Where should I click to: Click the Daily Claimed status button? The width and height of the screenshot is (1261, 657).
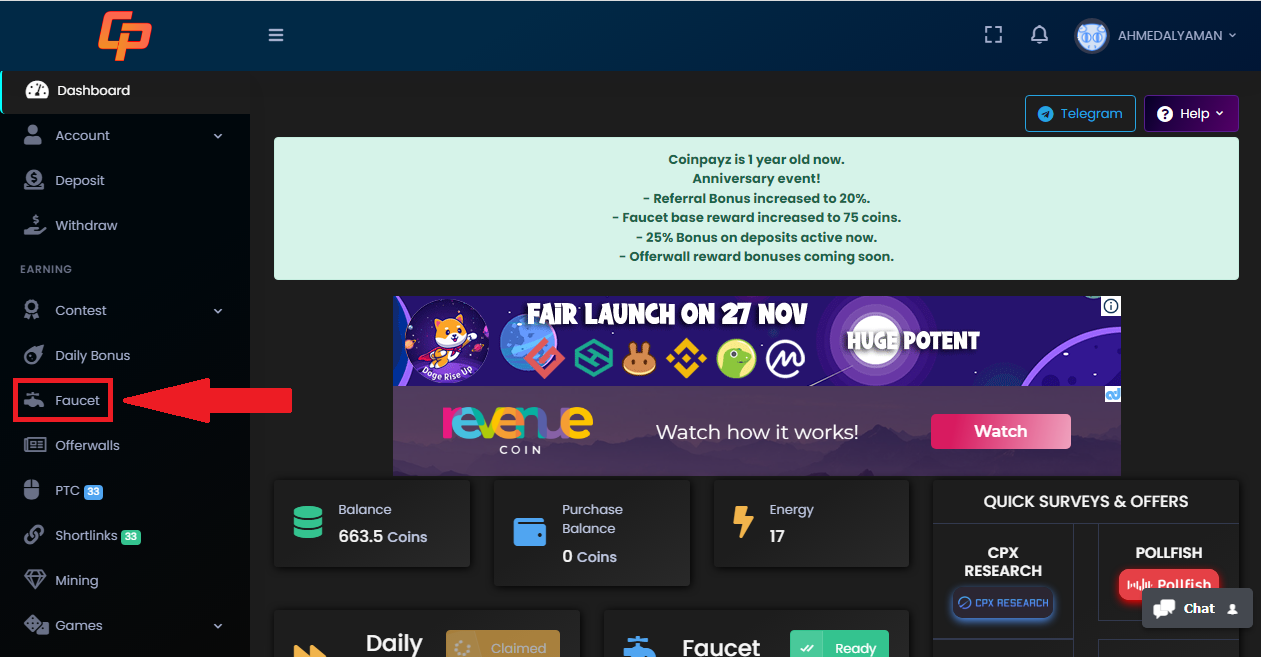point(503,644)
